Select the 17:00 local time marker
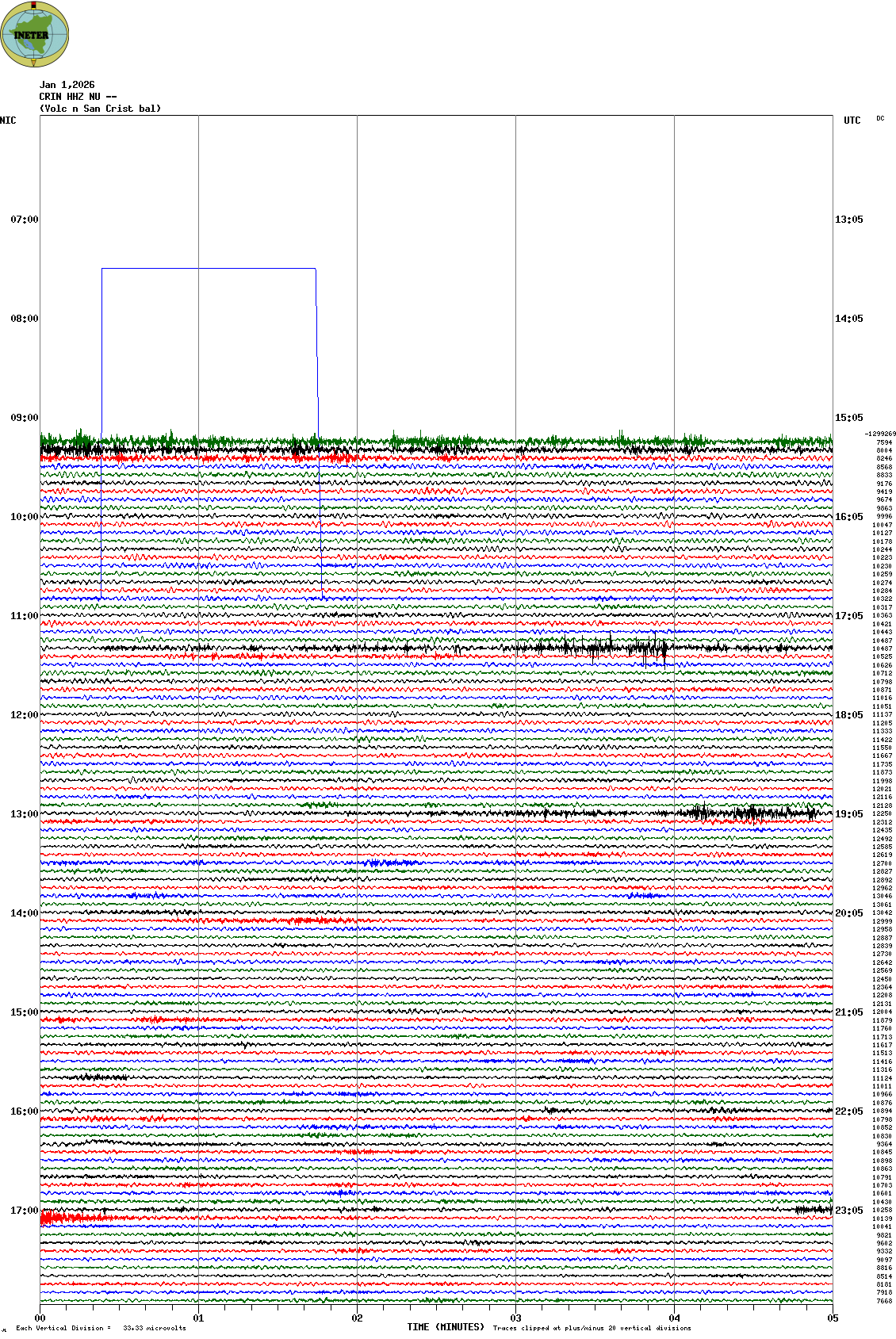Image resolution: width=896 pixels, height=1339 pixels. click(x=24, y=1211)
